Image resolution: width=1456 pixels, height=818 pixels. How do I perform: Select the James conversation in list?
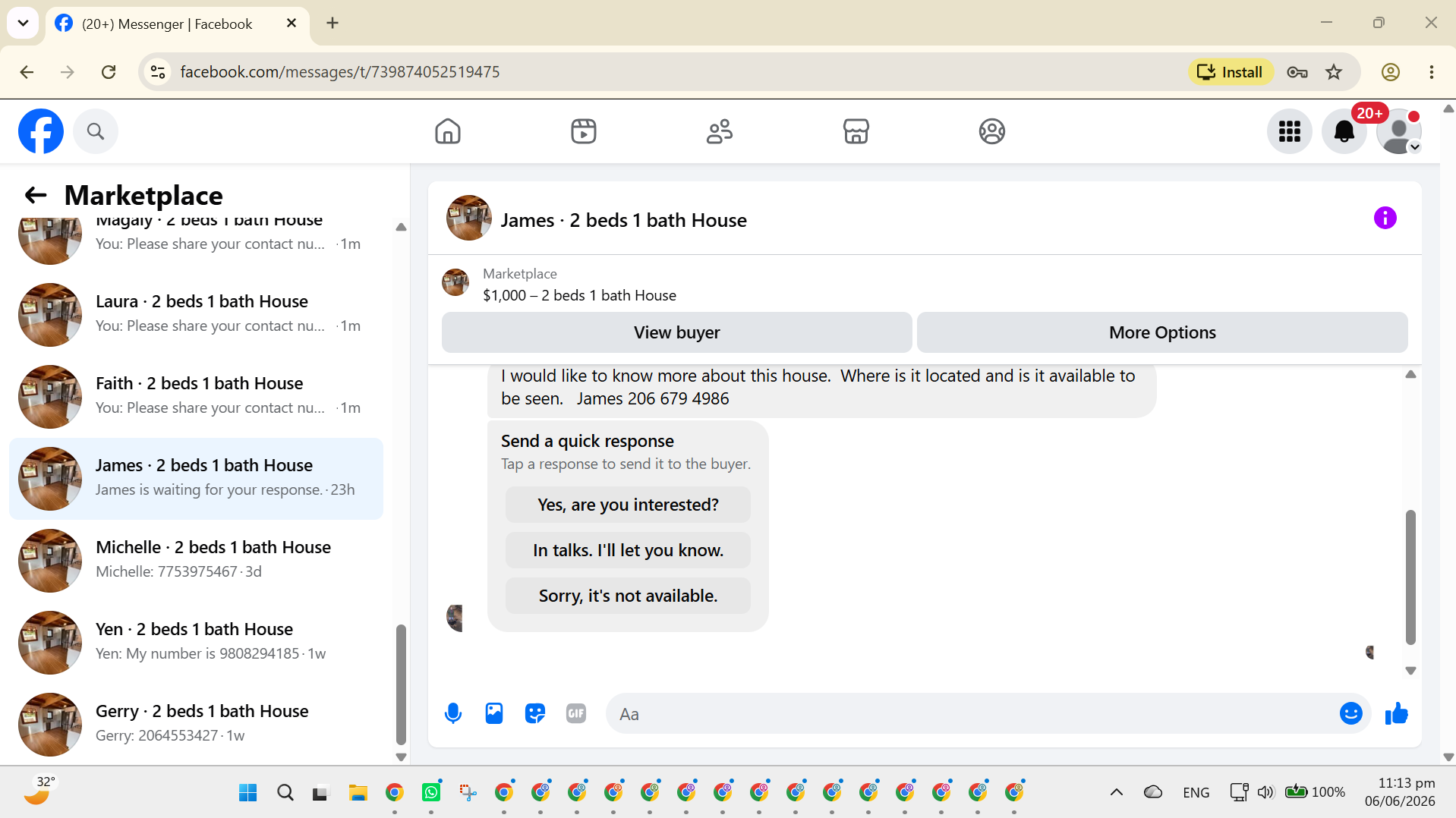196,479
